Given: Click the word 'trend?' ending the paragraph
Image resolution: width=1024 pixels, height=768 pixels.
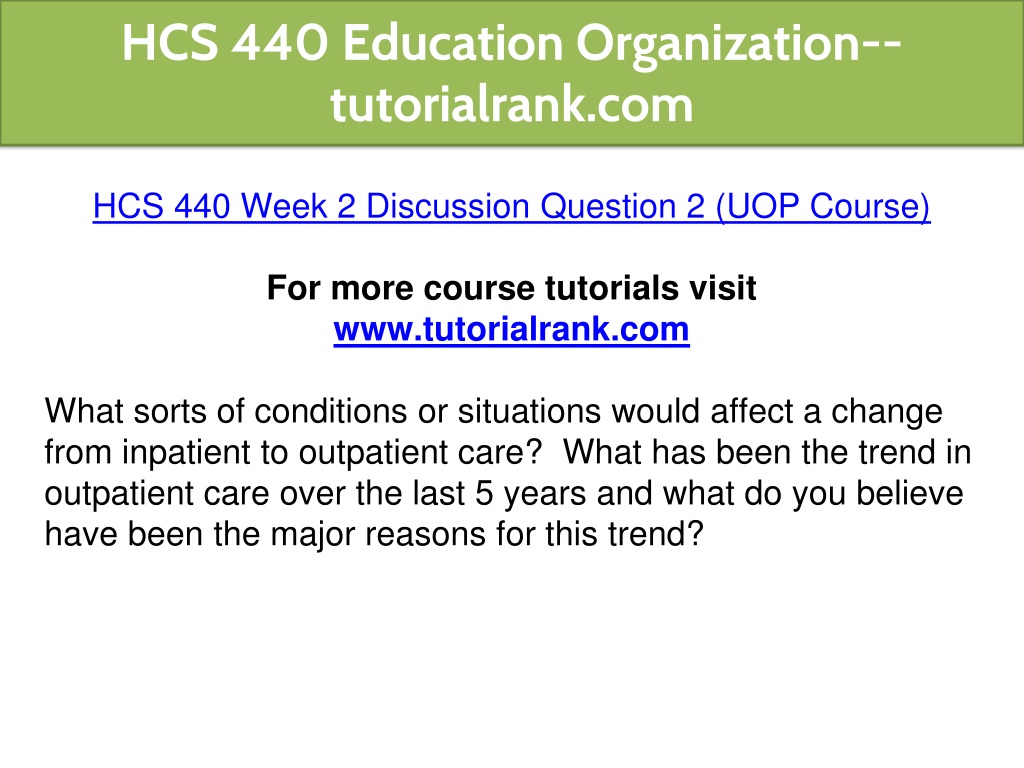Looking at the screenshot, I should [656, 534].
